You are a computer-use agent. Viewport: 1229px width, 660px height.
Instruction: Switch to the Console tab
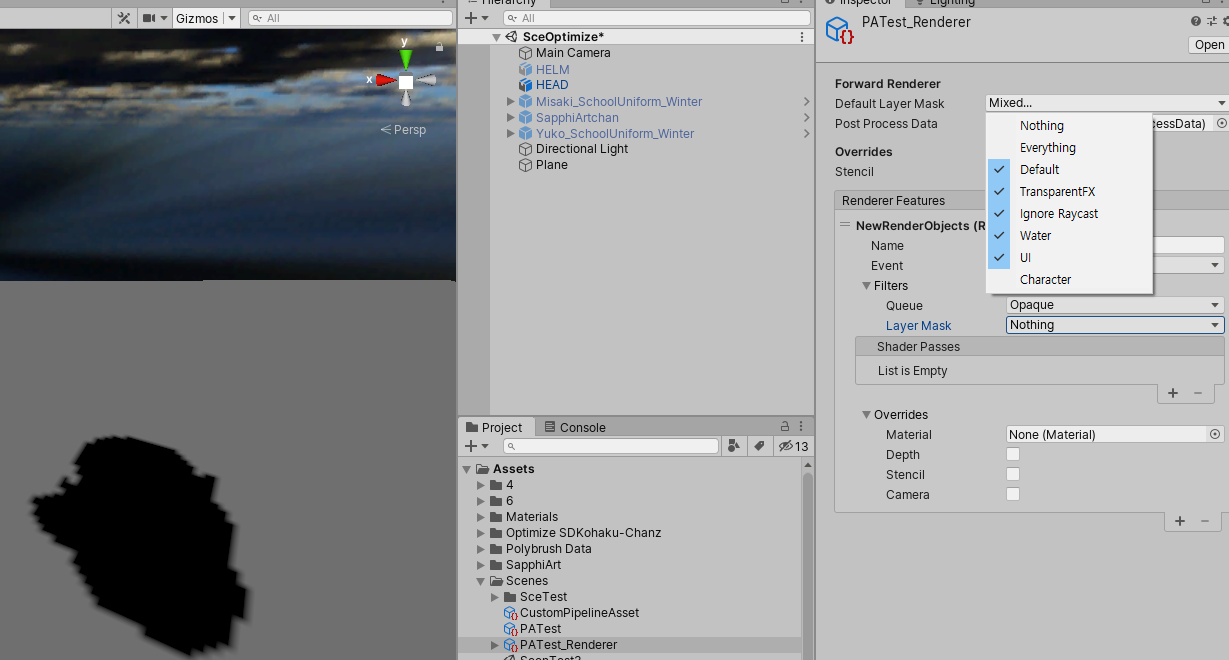[x=575, y=427]
